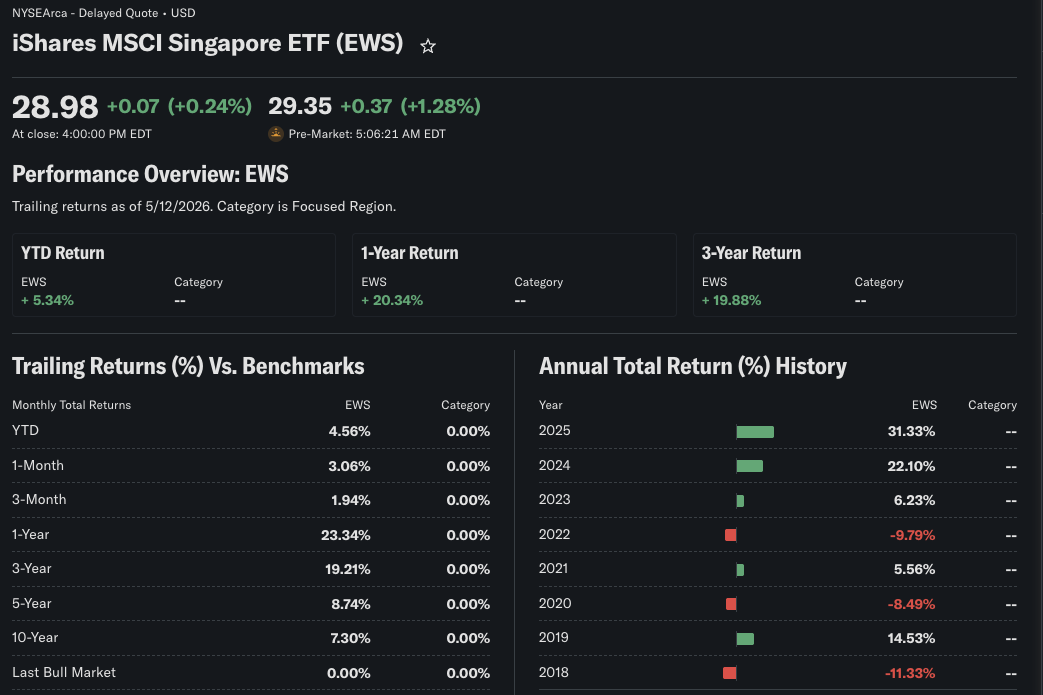
Task: Click the 2025 annual return 31.33%
Action: pyautogui.click(x=911, y=431)
